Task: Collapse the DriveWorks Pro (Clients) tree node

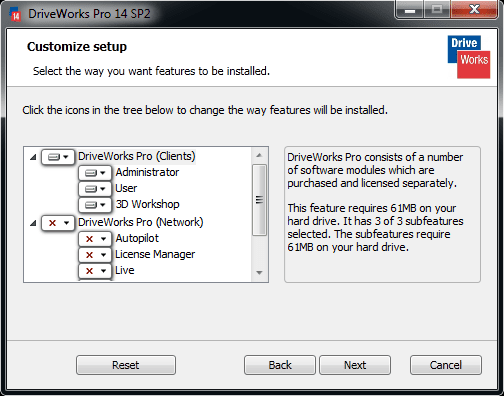Action: tap(33, 157)
